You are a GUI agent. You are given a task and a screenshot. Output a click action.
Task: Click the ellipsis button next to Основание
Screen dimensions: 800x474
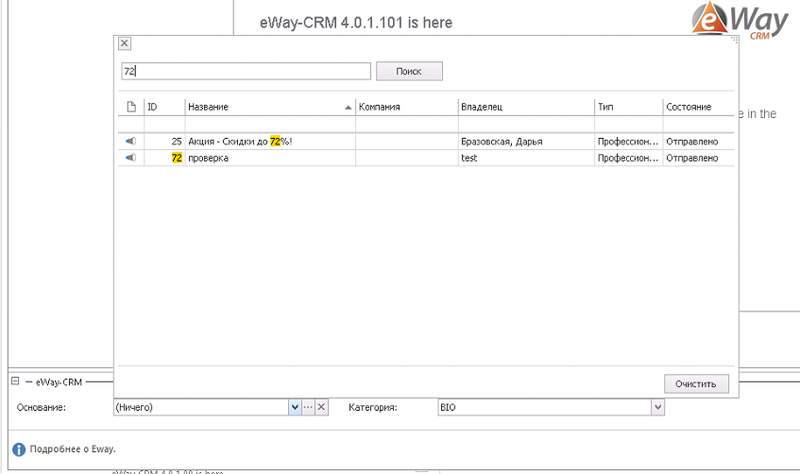tap(308, 407)
